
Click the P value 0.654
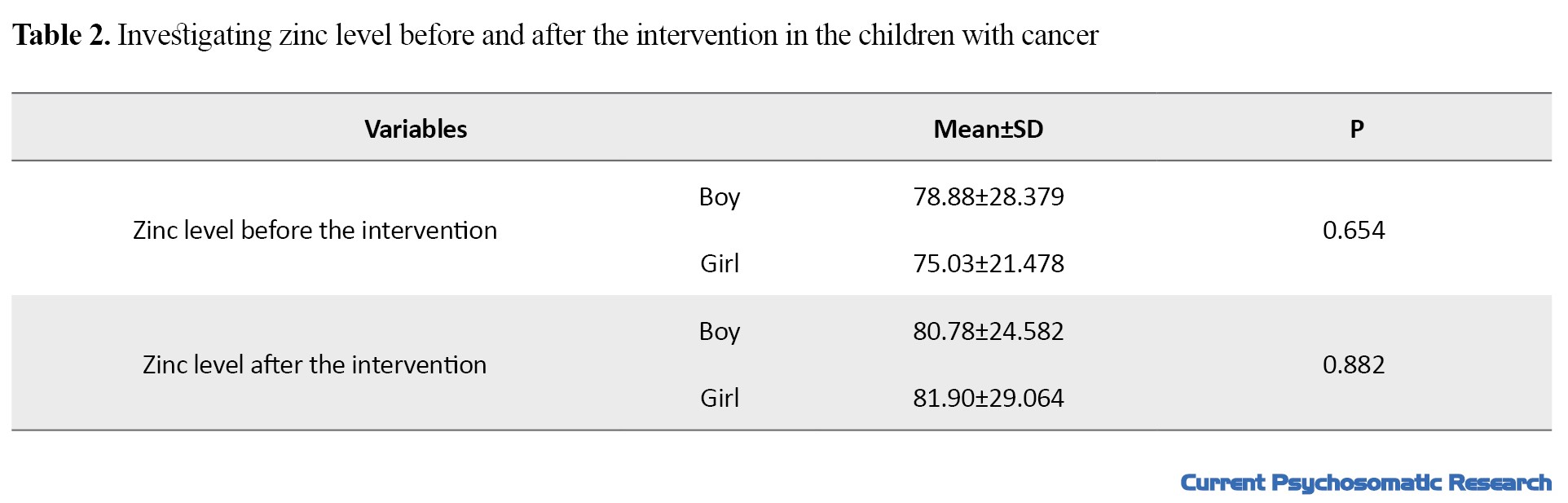click(1354, 230)
